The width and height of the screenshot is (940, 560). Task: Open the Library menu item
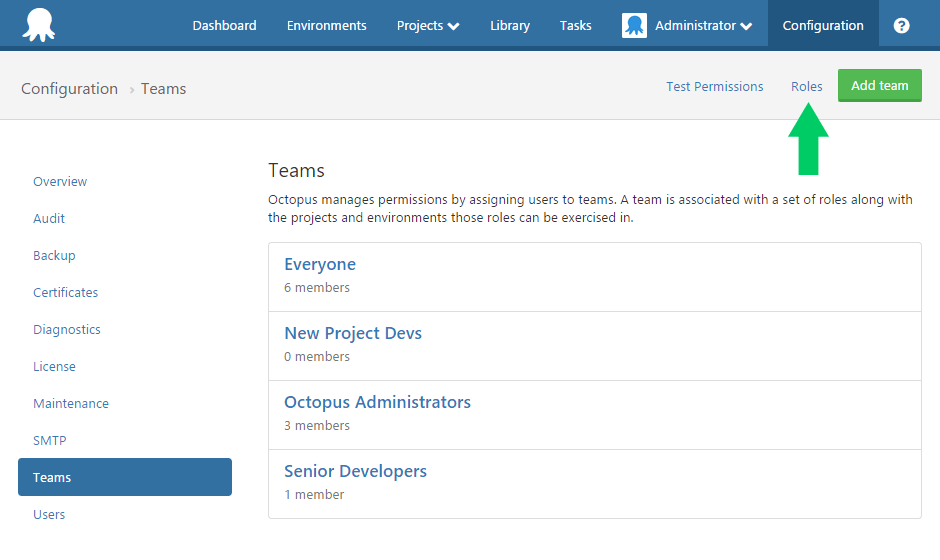[510, 25]
